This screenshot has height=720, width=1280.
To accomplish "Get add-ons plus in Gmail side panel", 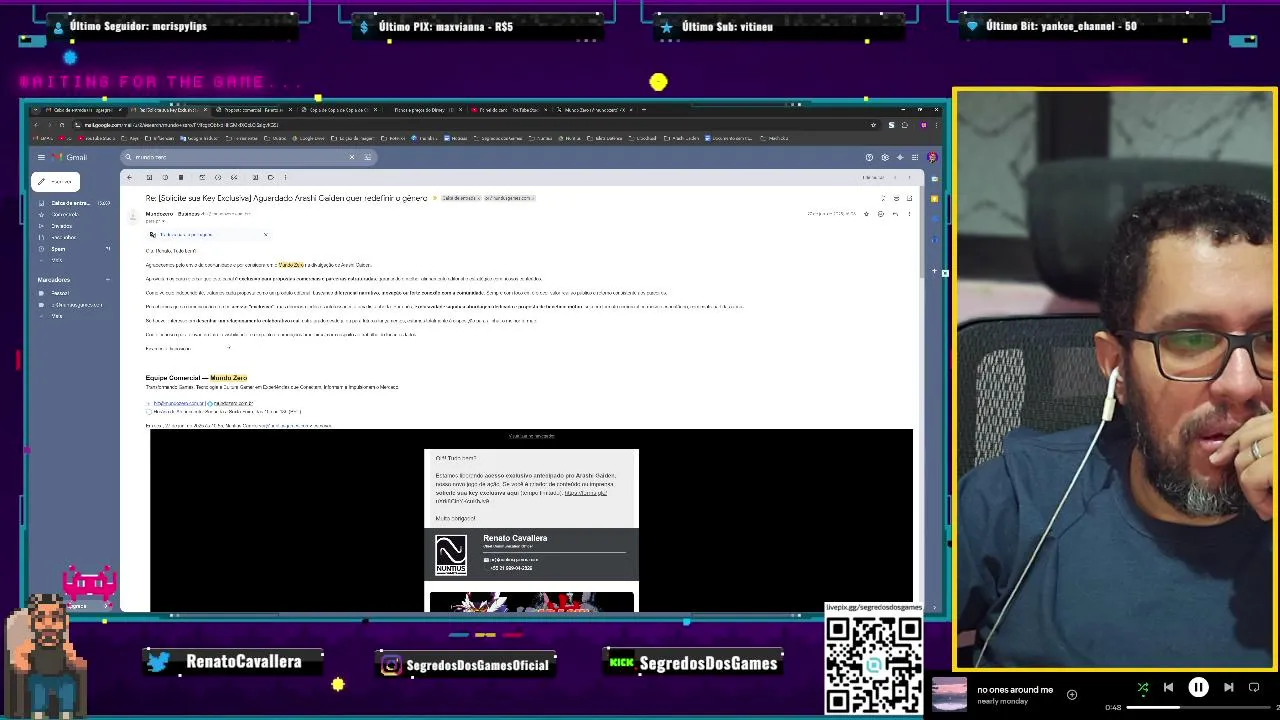I will [934, 271].
